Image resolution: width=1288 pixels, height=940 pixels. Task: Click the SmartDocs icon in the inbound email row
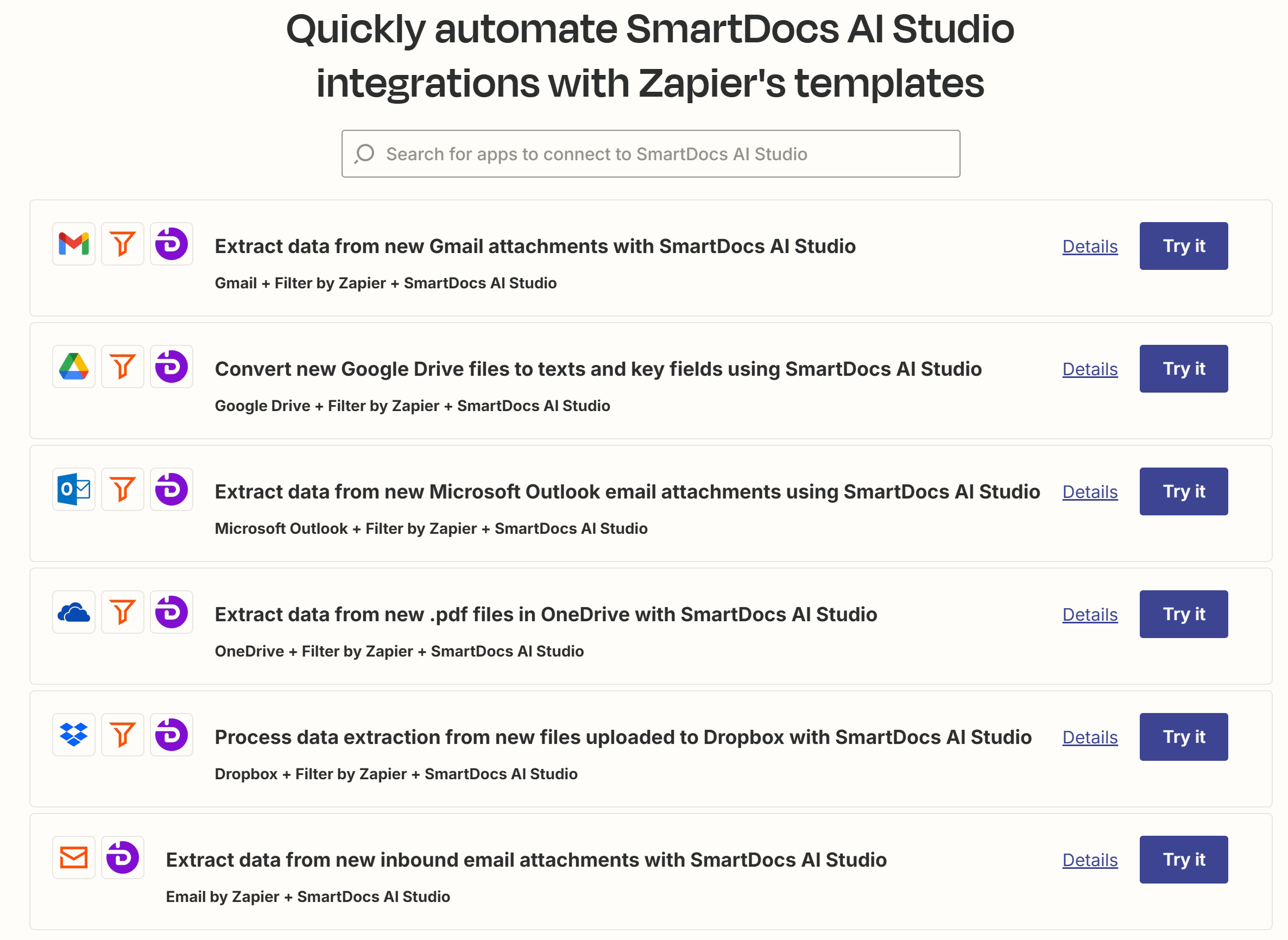point(123,859)
